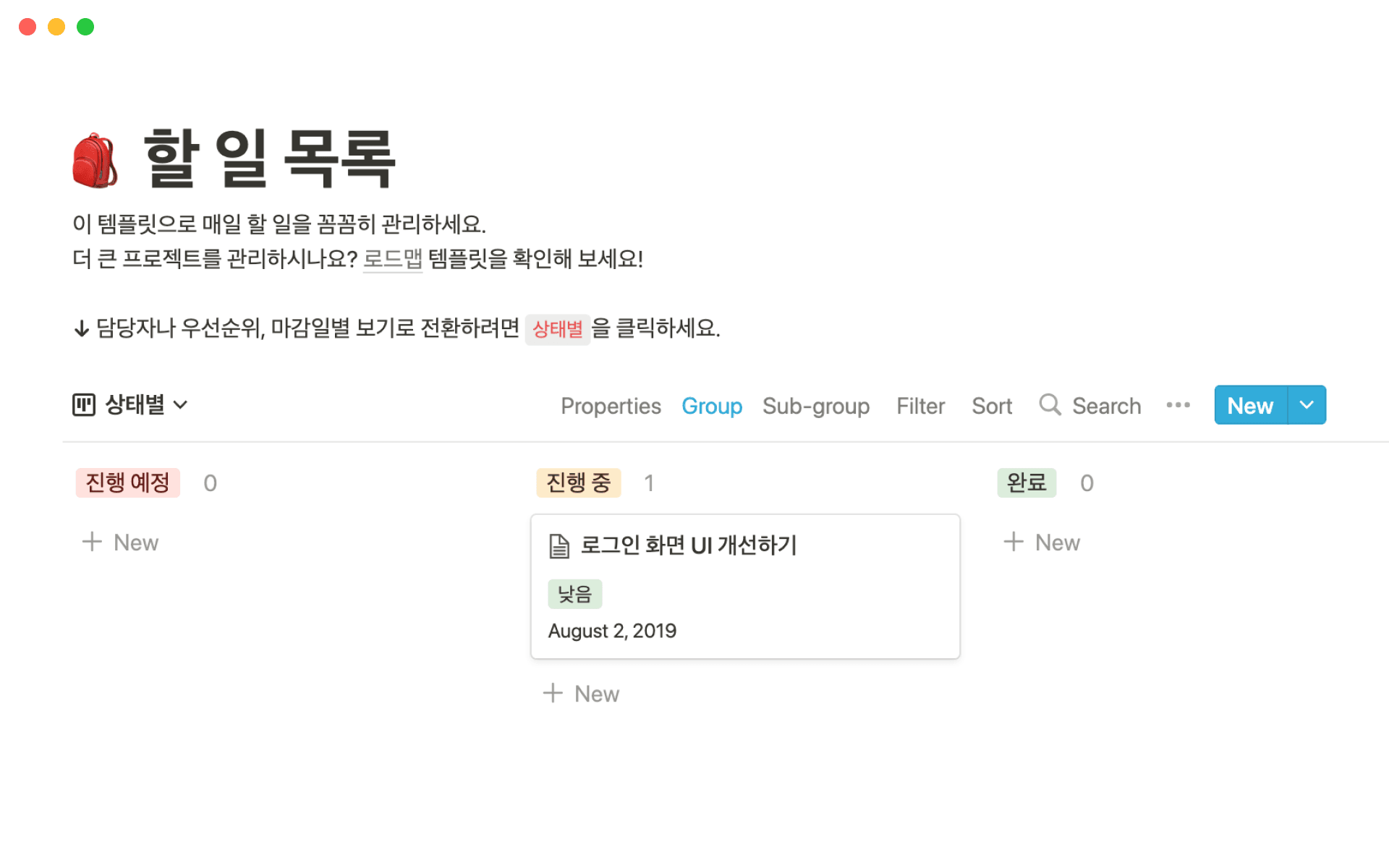Screen dimensions: 1389x868
Task: Click the 진행 중 column status label
Action: point(578,482)
